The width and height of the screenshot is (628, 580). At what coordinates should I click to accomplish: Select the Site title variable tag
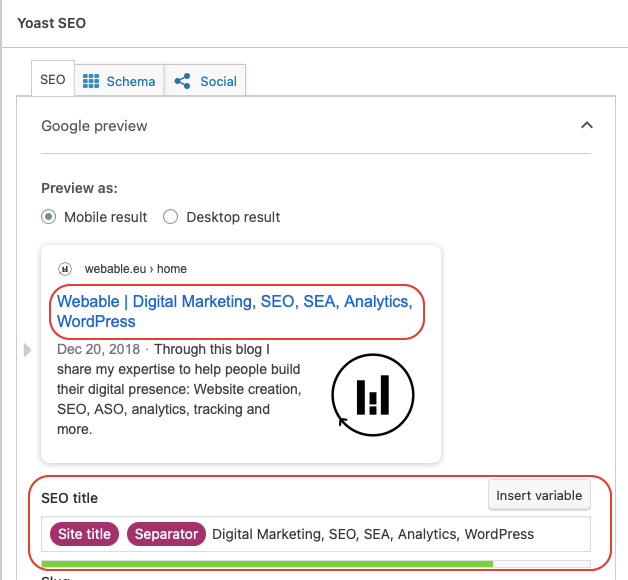pos(85,534)
